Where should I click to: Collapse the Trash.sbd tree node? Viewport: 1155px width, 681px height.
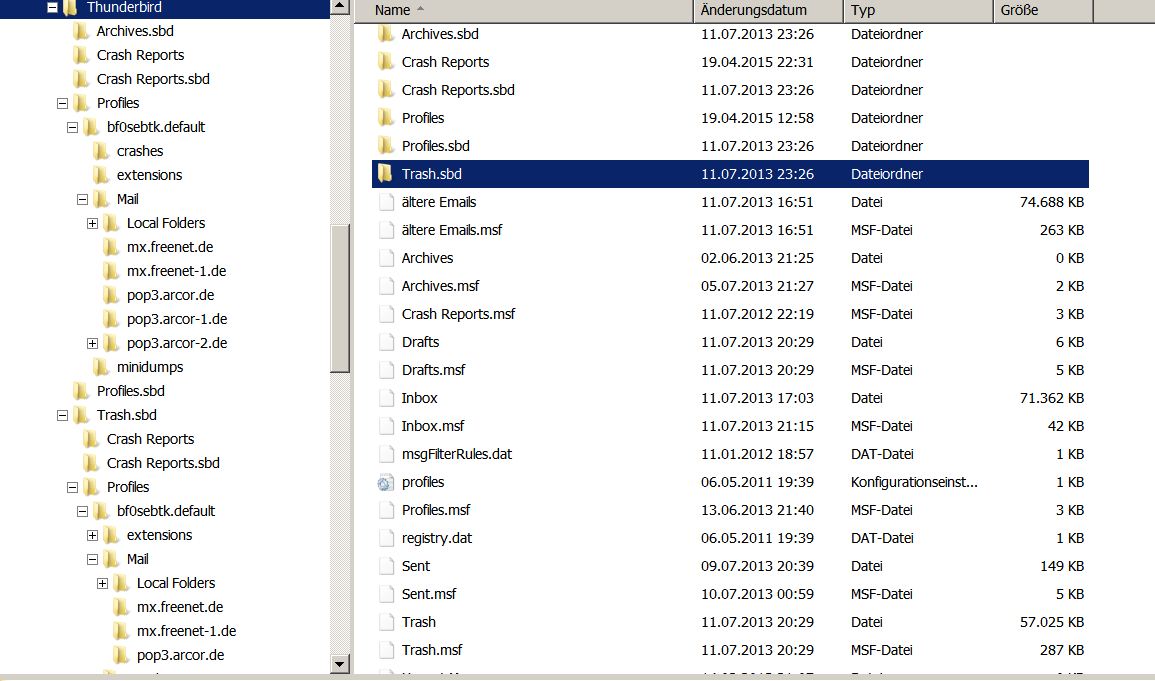[63, 415]
